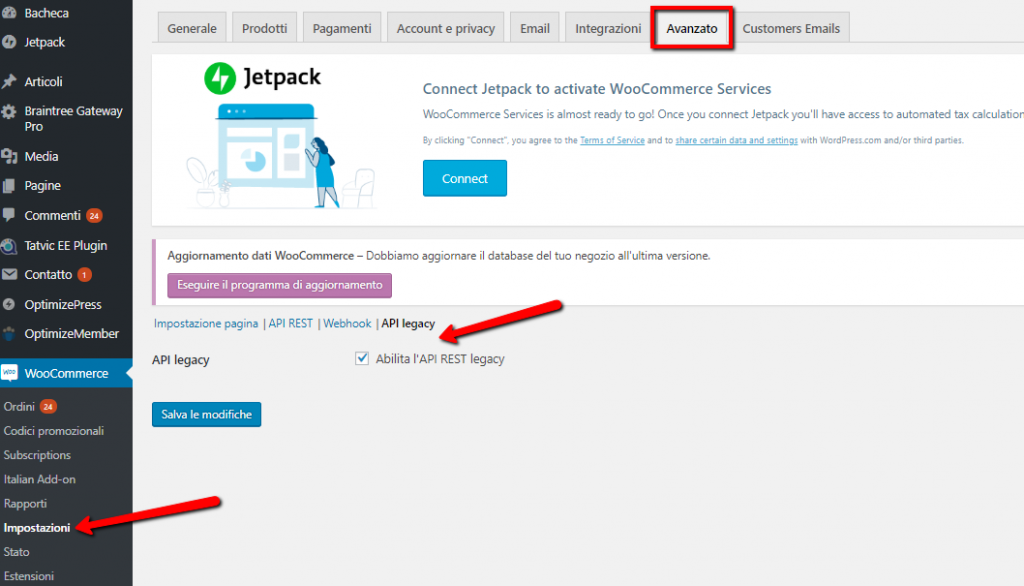This screenshot has width=1024, height=586.
Task: Click the 'API legacy' setting row label
Action: click(x=181, y=360)
